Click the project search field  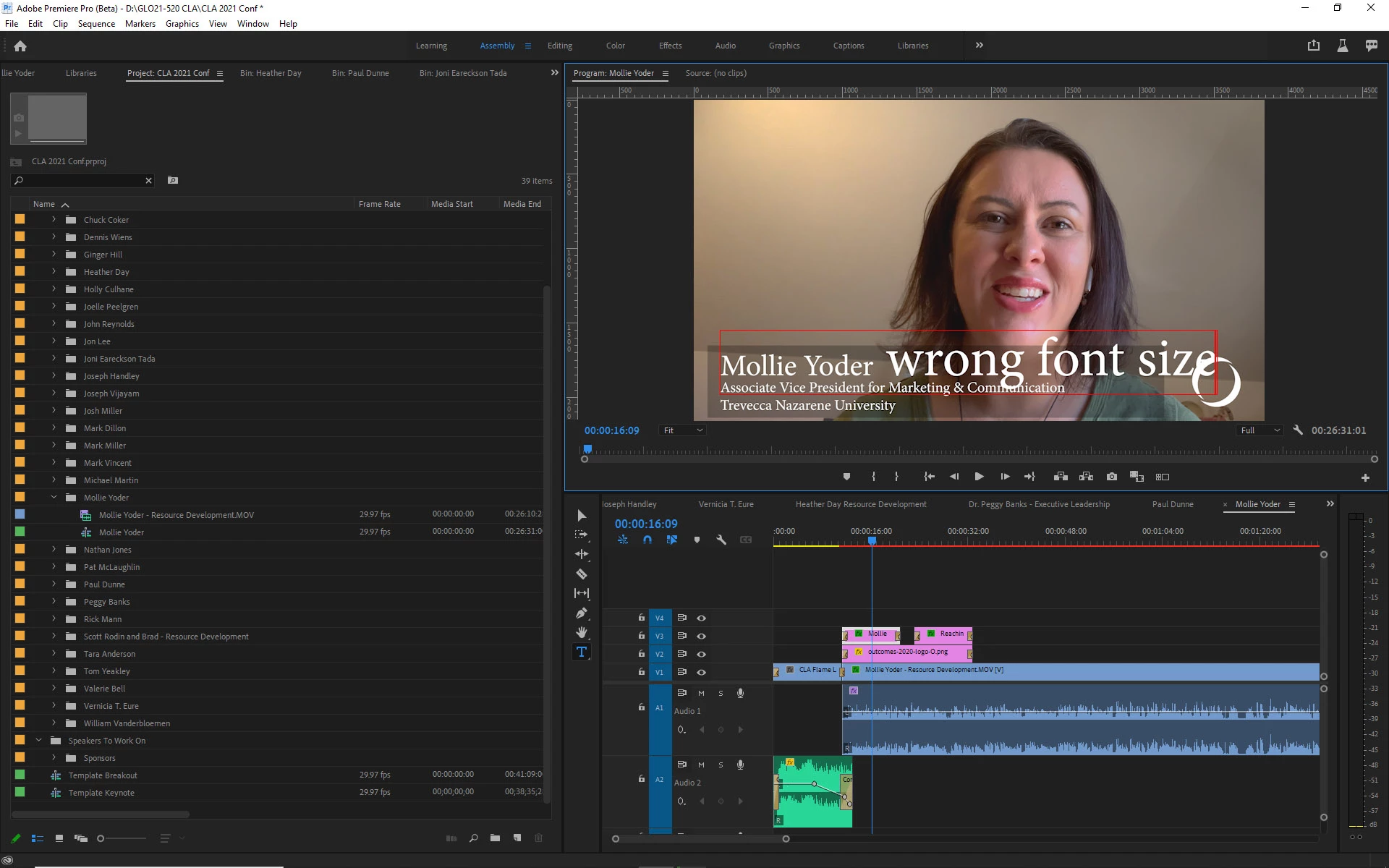80,180
